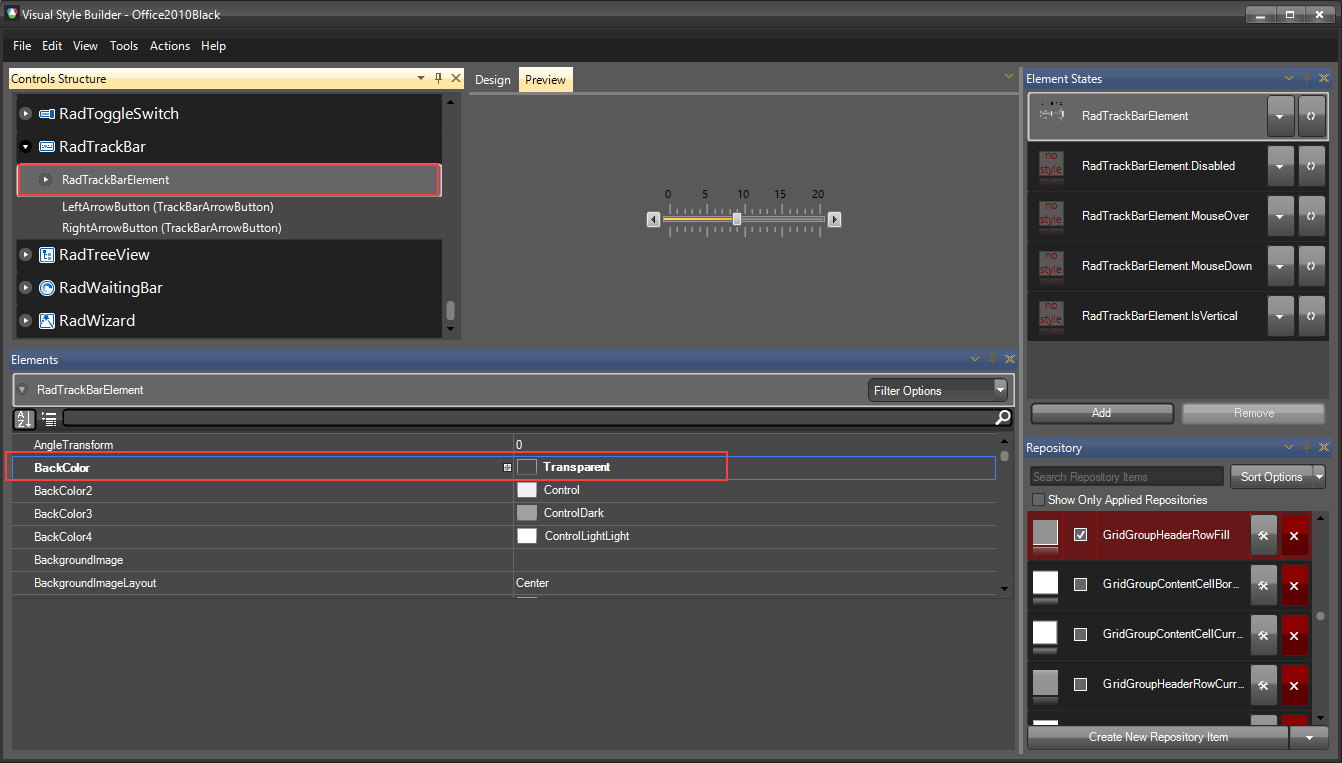This screenshot has height=763, width=1342.
Task: Enable Show Only Applied Repositories
Action: tap(1039, 499)
